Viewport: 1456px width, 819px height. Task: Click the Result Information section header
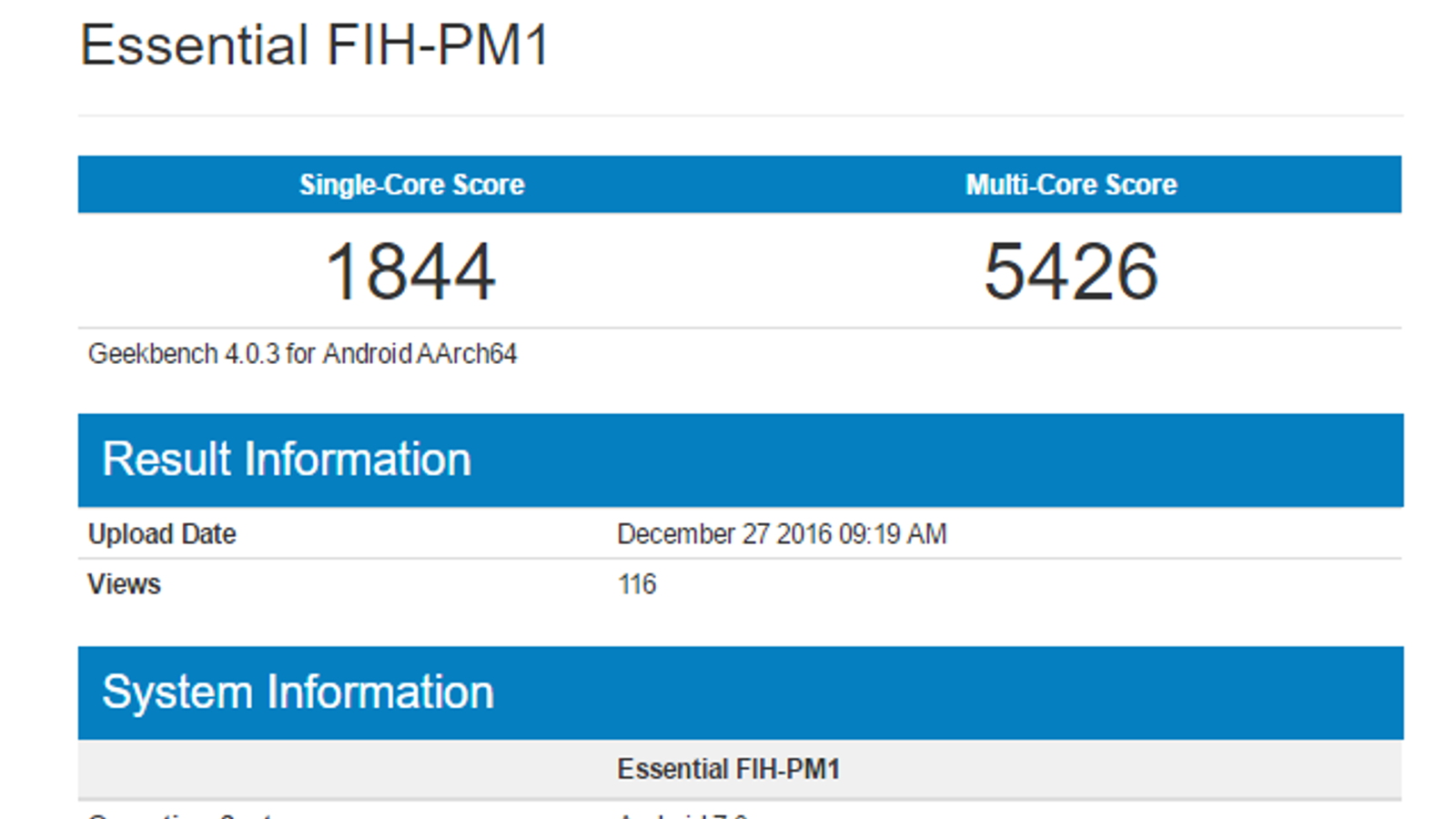point(287,460)
